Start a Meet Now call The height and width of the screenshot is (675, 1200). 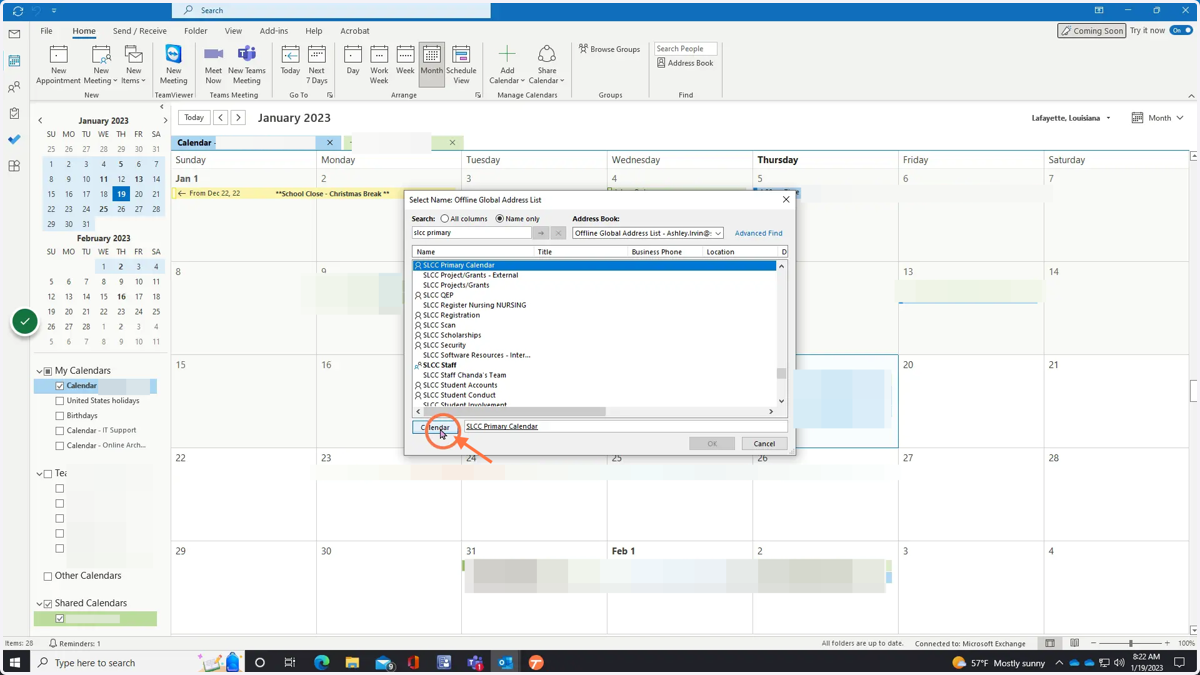pos(213,65)
